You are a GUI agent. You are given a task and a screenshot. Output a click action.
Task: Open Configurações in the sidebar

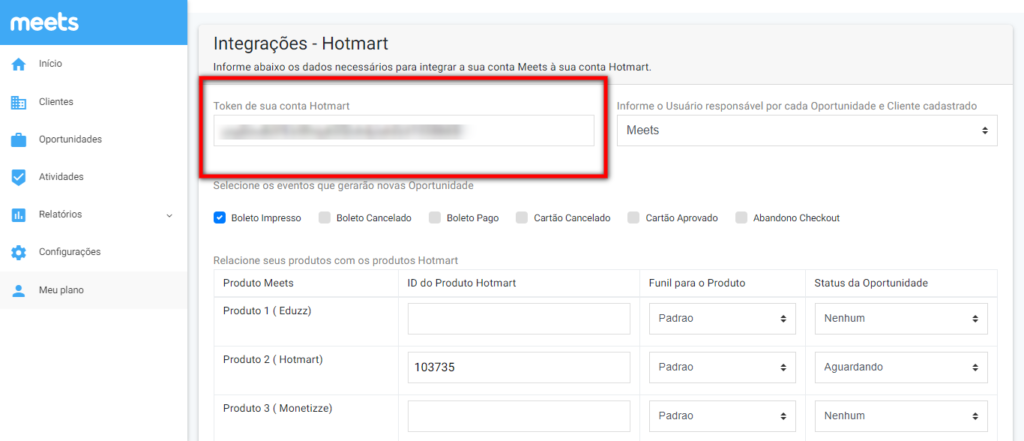point(93,252)
